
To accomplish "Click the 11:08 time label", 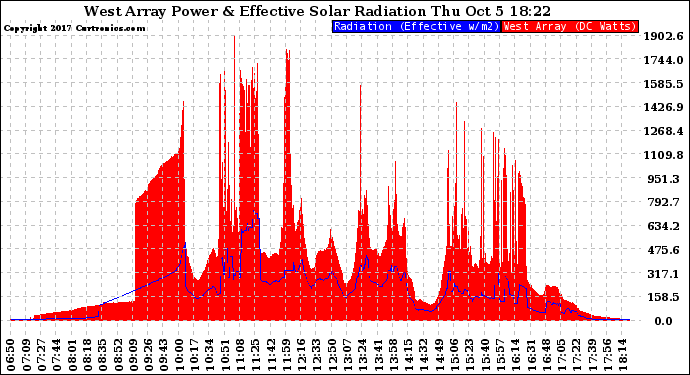I will pos(241,355).
